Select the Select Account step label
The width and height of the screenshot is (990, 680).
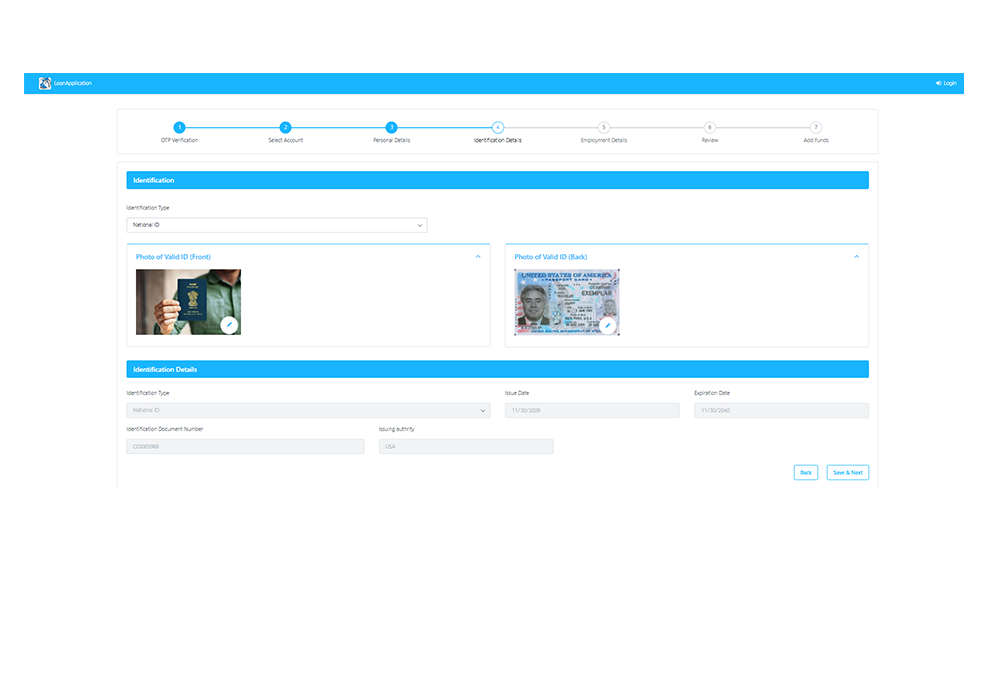[286, 140]
